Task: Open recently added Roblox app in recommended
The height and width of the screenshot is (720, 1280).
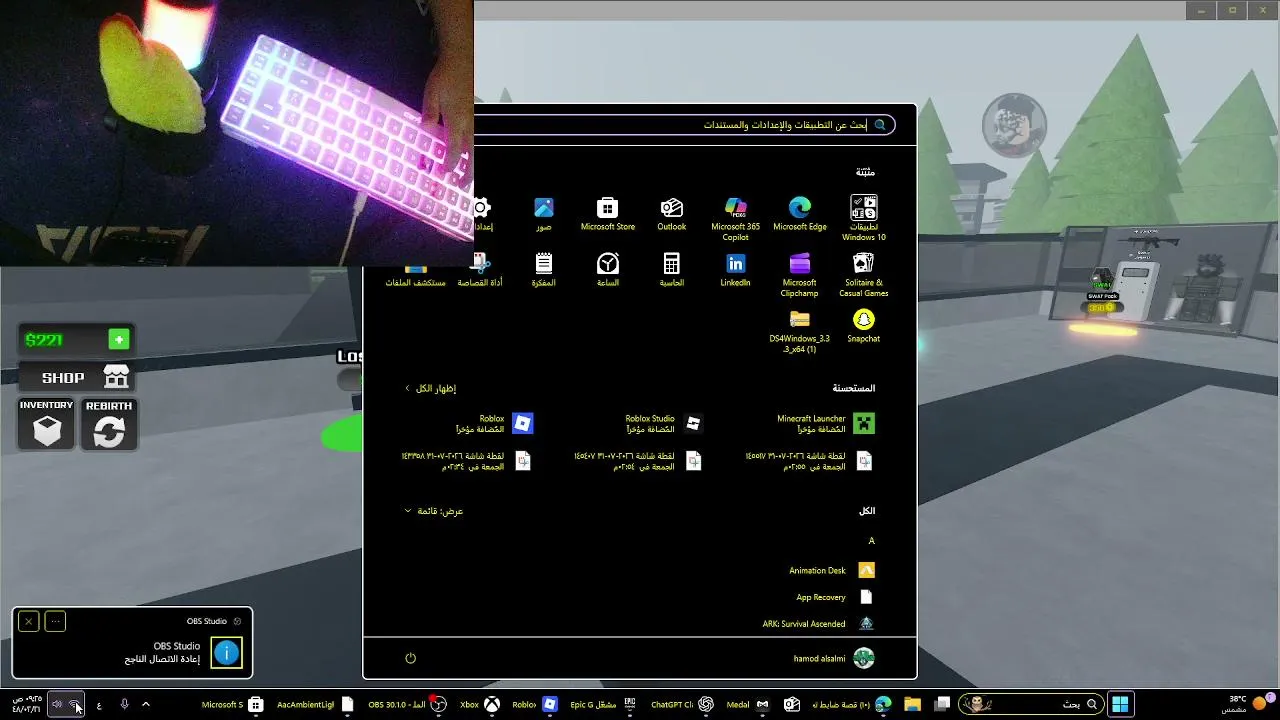Action: pos(494,424)
